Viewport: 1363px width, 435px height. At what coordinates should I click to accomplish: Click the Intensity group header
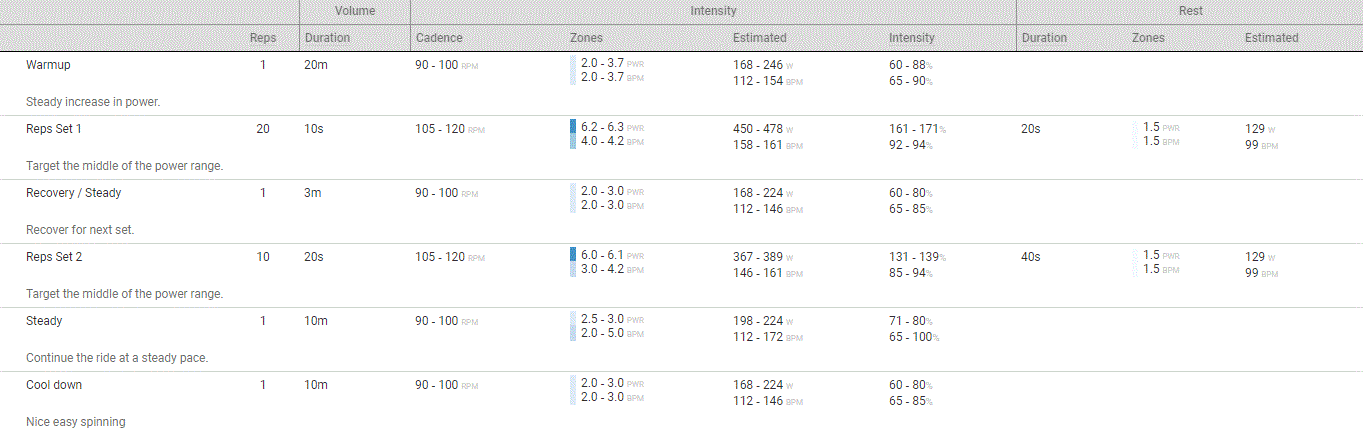pyautogui.click(x=713, y=11)
